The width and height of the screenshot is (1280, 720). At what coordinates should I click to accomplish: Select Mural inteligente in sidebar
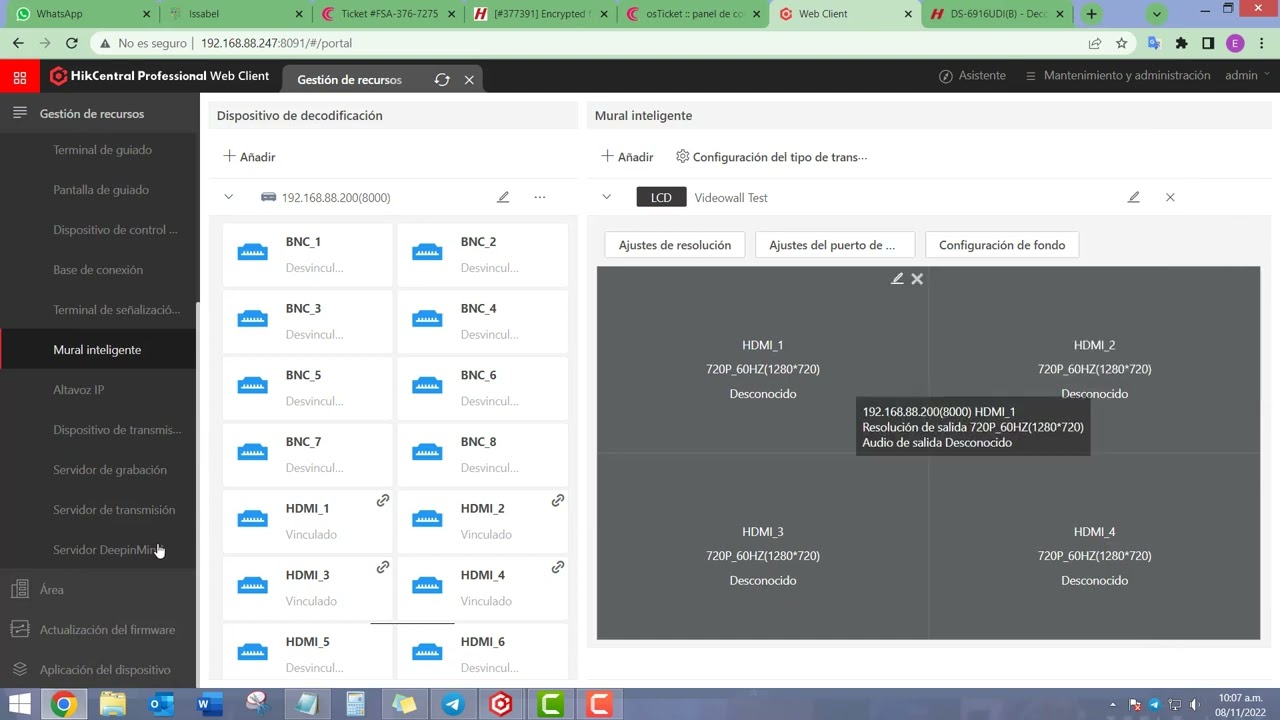click(x=98, y=350)
